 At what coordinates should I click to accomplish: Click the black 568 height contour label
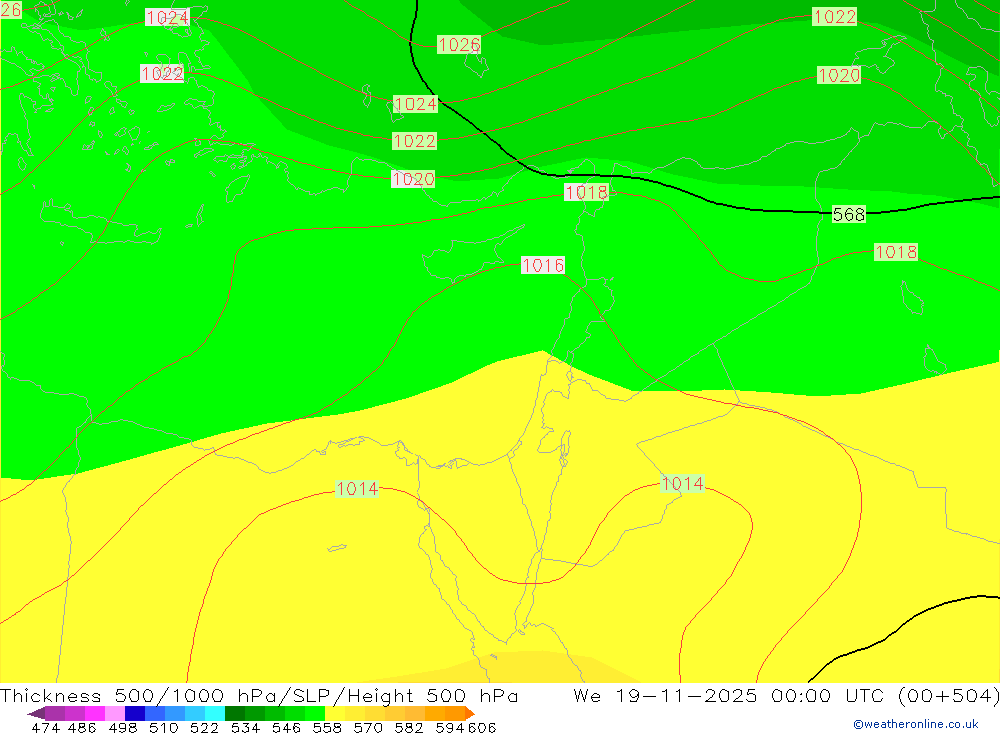pos(849,214)
